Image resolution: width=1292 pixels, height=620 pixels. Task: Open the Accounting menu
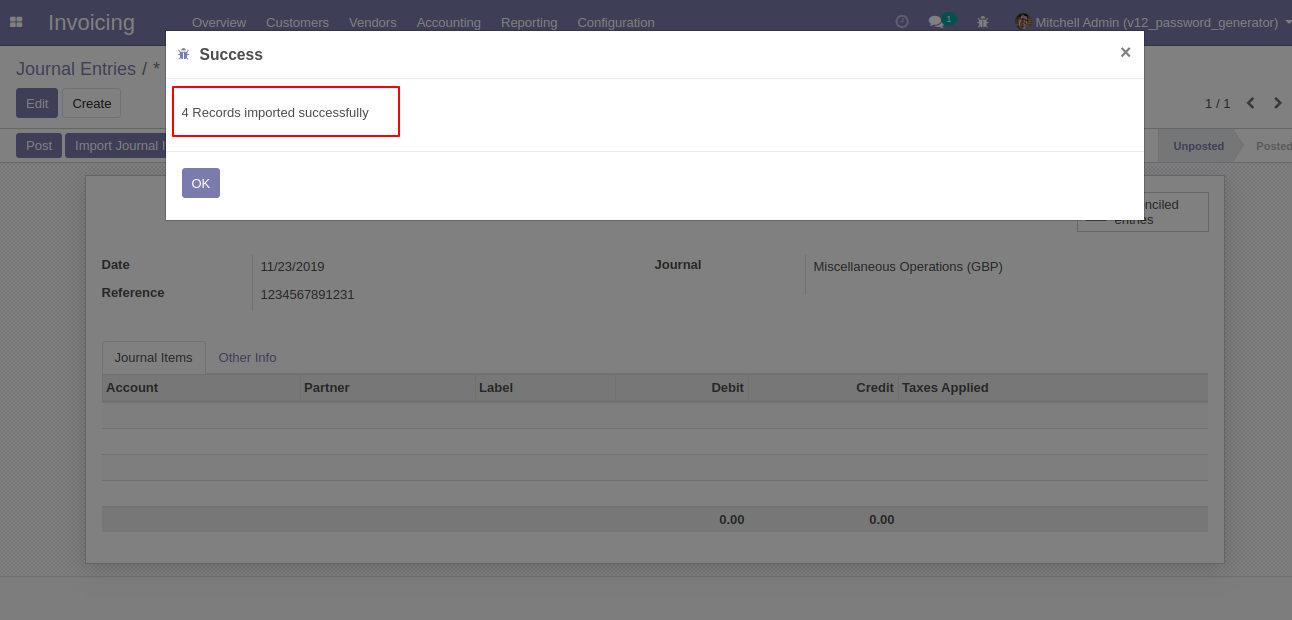[449, 22]
